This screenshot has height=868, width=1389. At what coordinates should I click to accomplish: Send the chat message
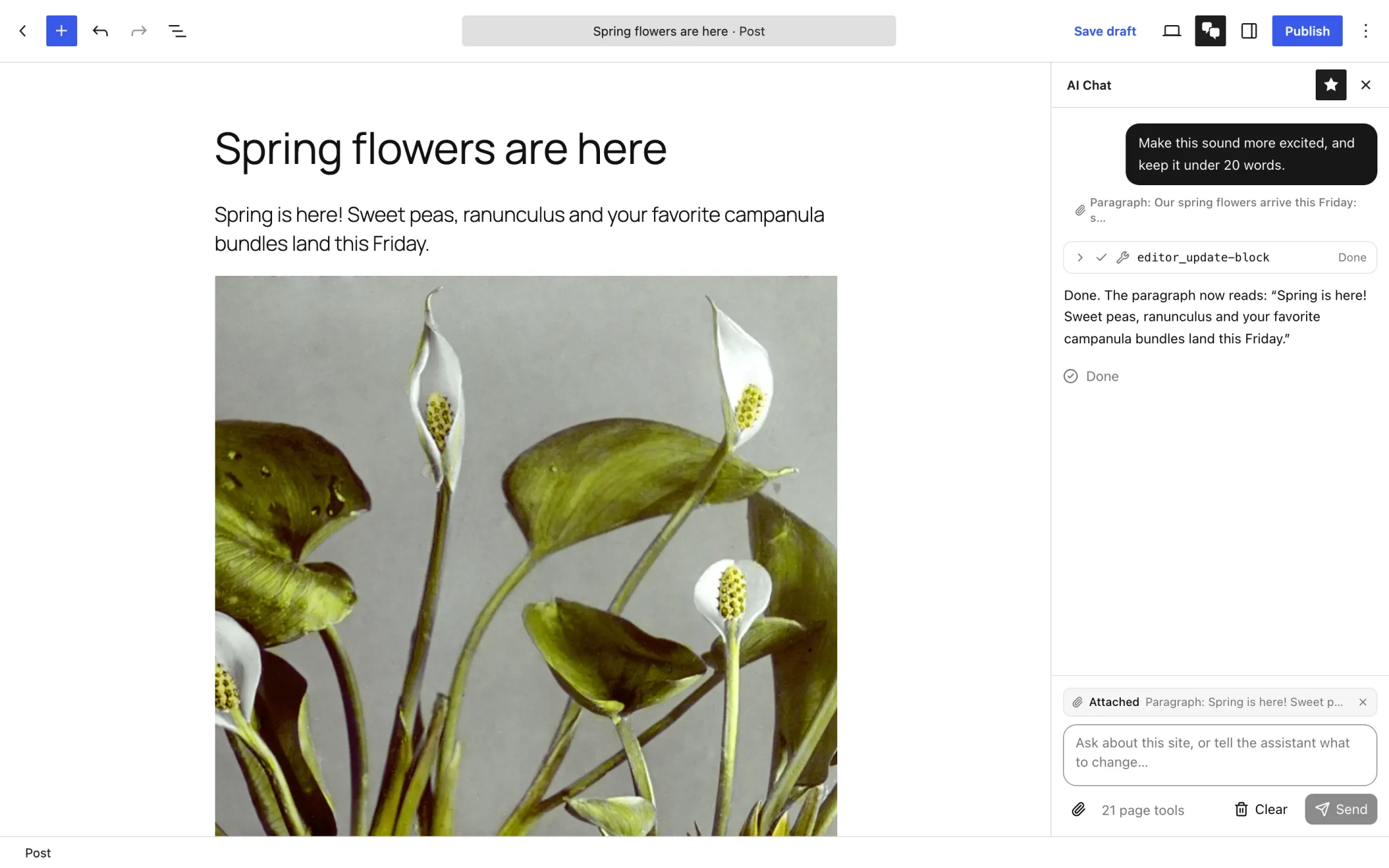(1341, 809)
